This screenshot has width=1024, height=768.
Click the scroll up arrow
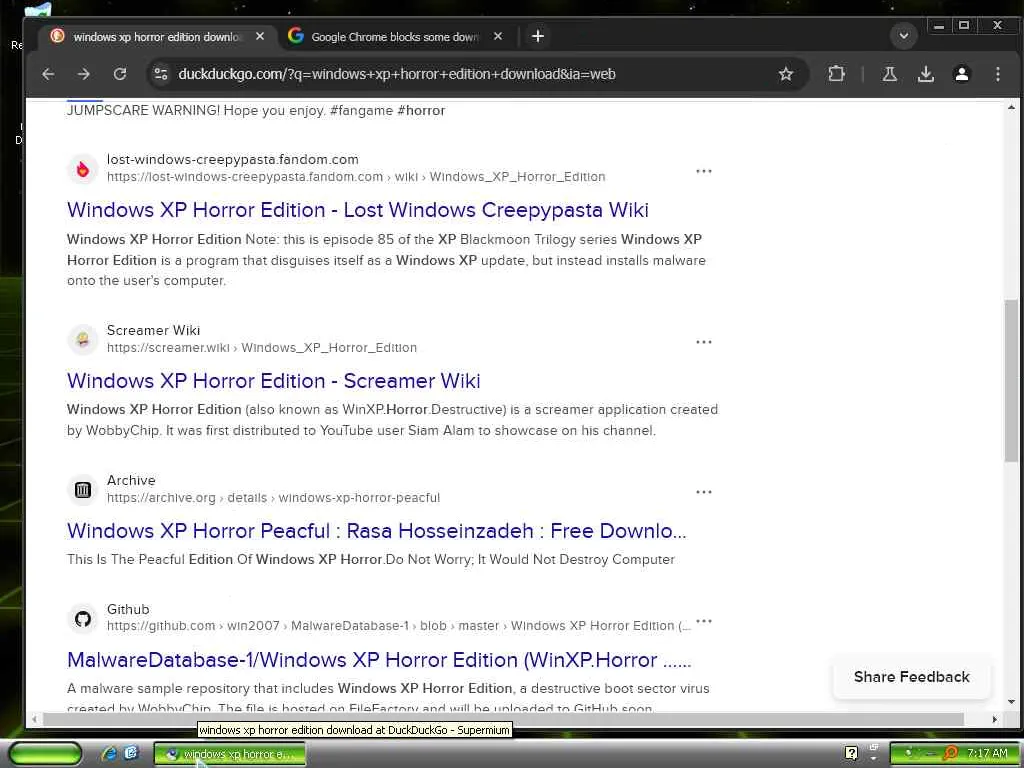pyautogui.click(x=1011, y=107)
